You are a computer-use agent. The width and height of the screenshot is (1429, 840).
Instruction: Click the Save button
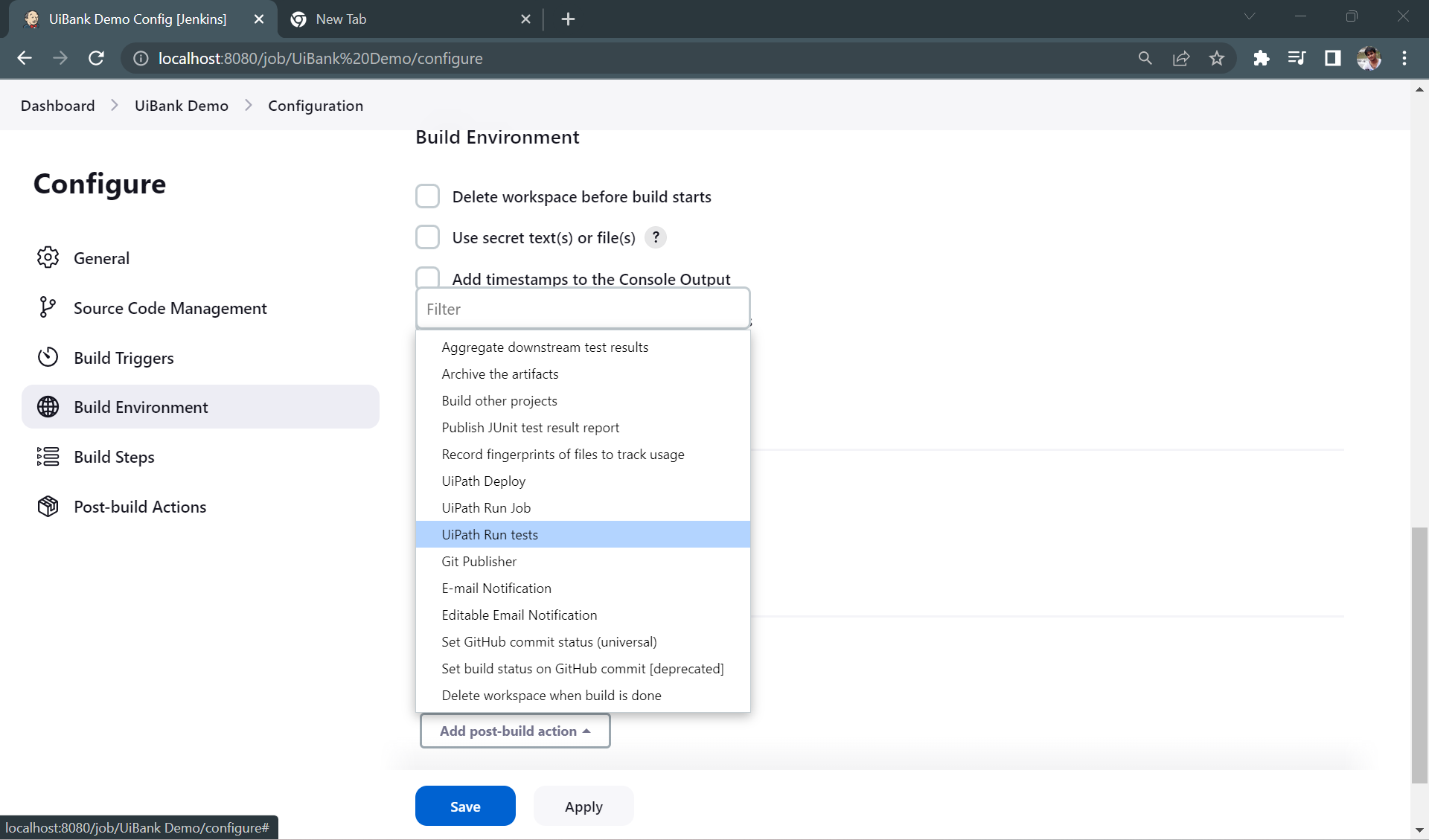[465, 806]
